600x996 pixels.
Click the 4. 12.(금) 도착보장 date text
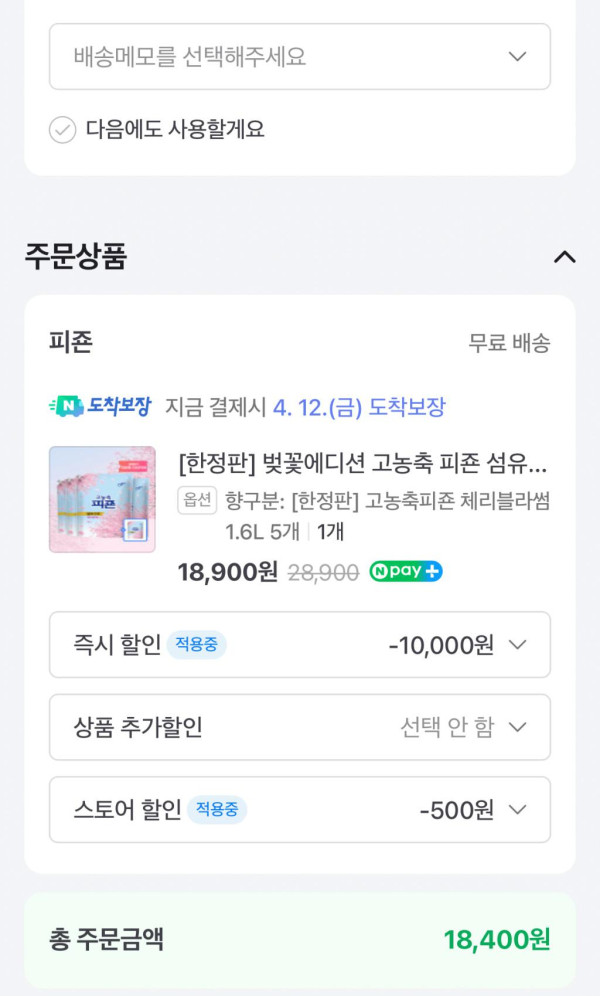tap(359, 407)
